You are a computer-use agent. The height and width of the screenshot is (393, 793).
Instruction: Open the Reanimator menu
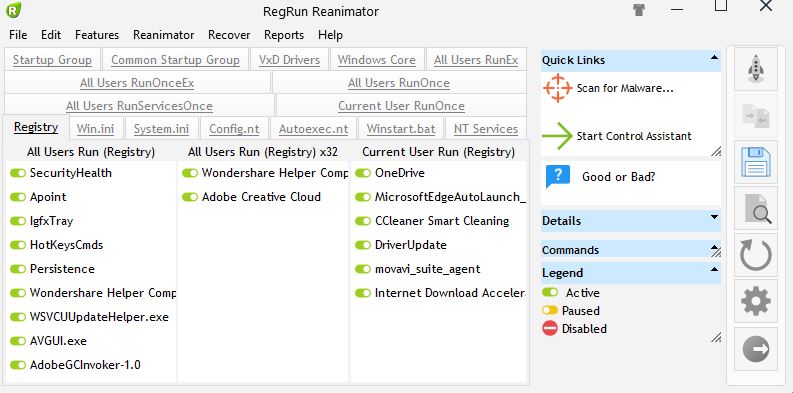[x=163, y=35]
